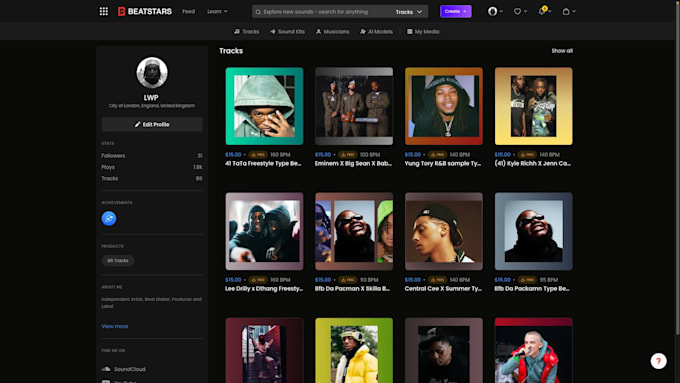Image resolution: width=680 pixels, height=383 pixels.
Task: Open the favorites heart menu
Action: (520, 11)
